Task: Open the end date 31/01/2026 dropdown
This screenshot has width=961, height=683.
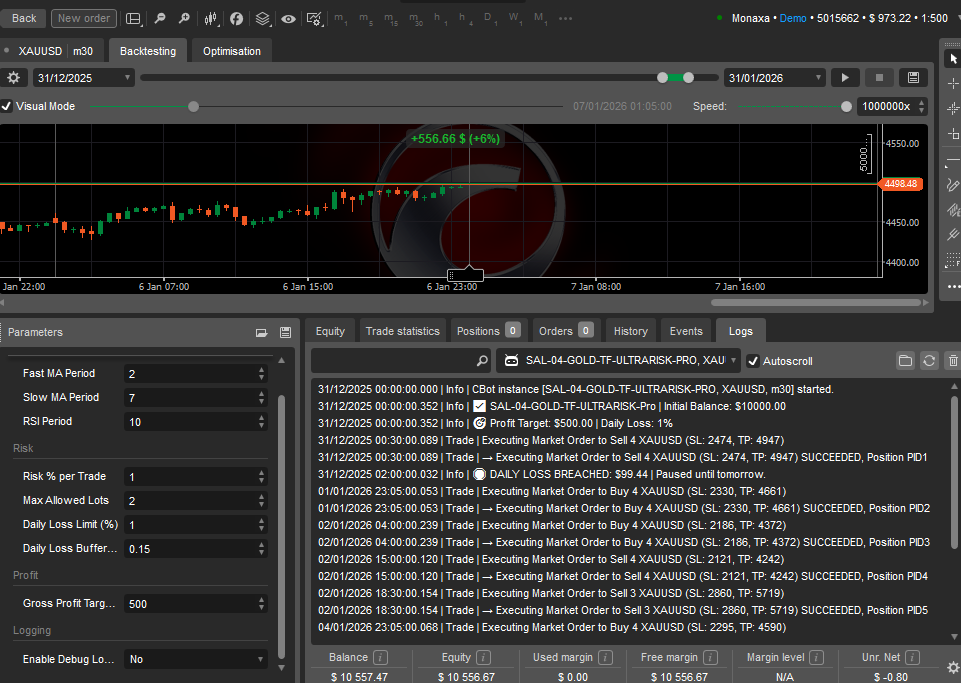Action: pos(818,77)
